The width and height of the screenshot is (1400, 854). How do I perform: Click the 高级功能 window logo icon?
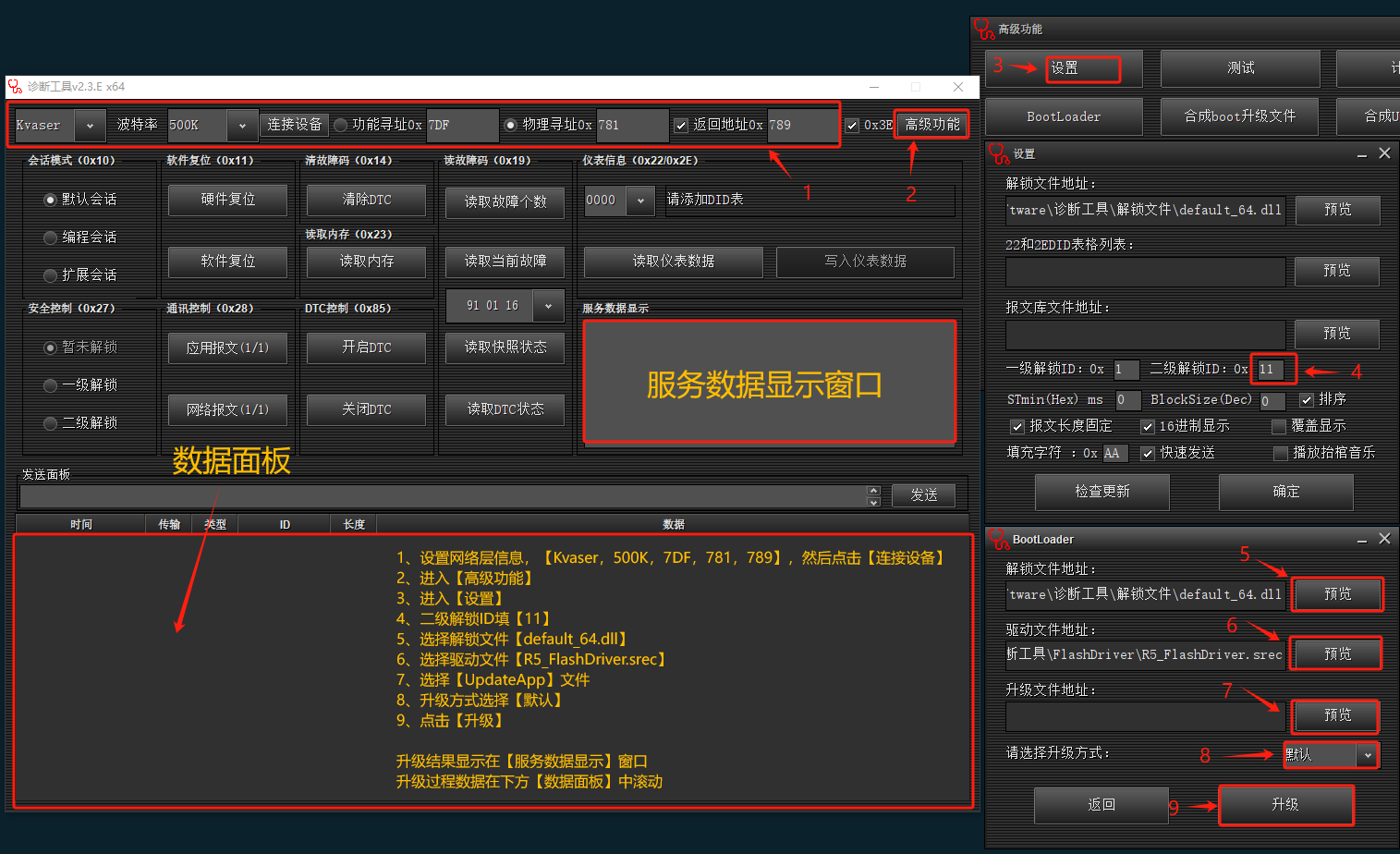(984, 30)
